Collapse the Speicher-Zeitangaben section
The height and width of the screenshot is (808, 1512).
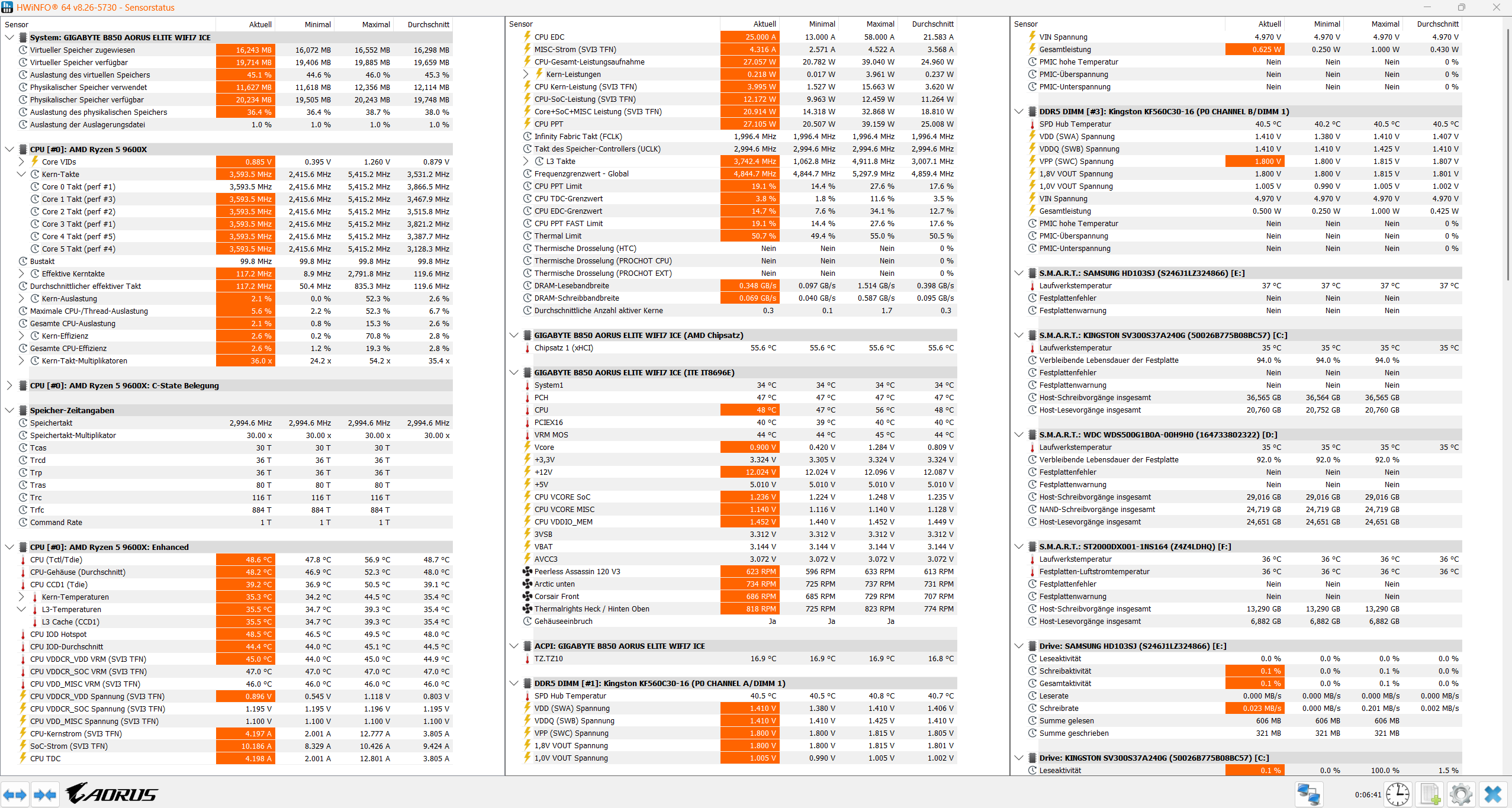point(9,410)
